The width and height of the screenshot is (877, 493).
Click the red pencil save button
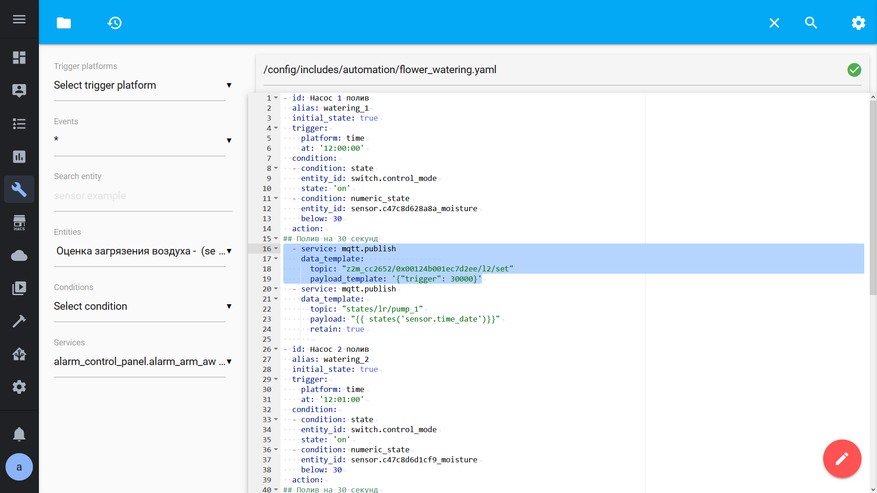(841, 459)
